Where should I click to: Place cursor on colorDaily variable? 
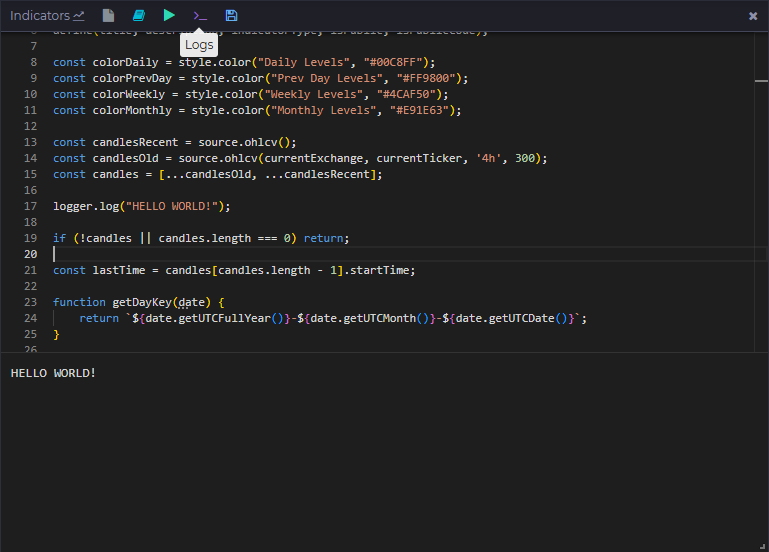coord(126,62)
